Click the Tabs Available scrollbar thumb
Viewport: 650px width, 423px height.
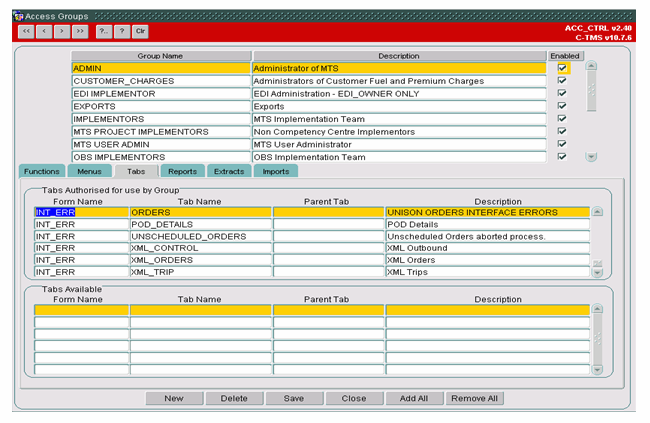(x=597, y=339)
